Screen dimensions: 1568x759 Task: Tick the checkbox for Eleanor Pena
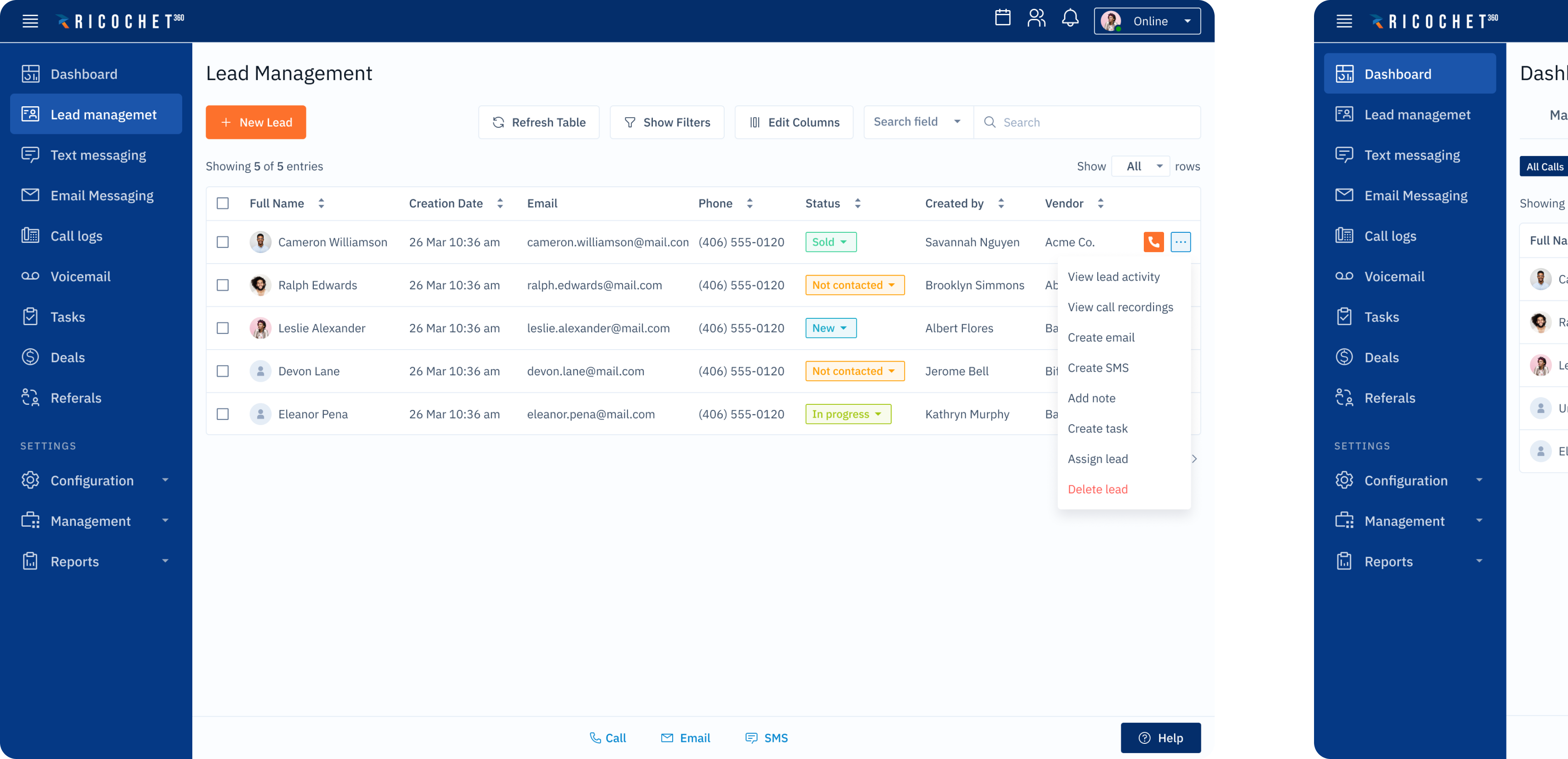click(223, 414)
